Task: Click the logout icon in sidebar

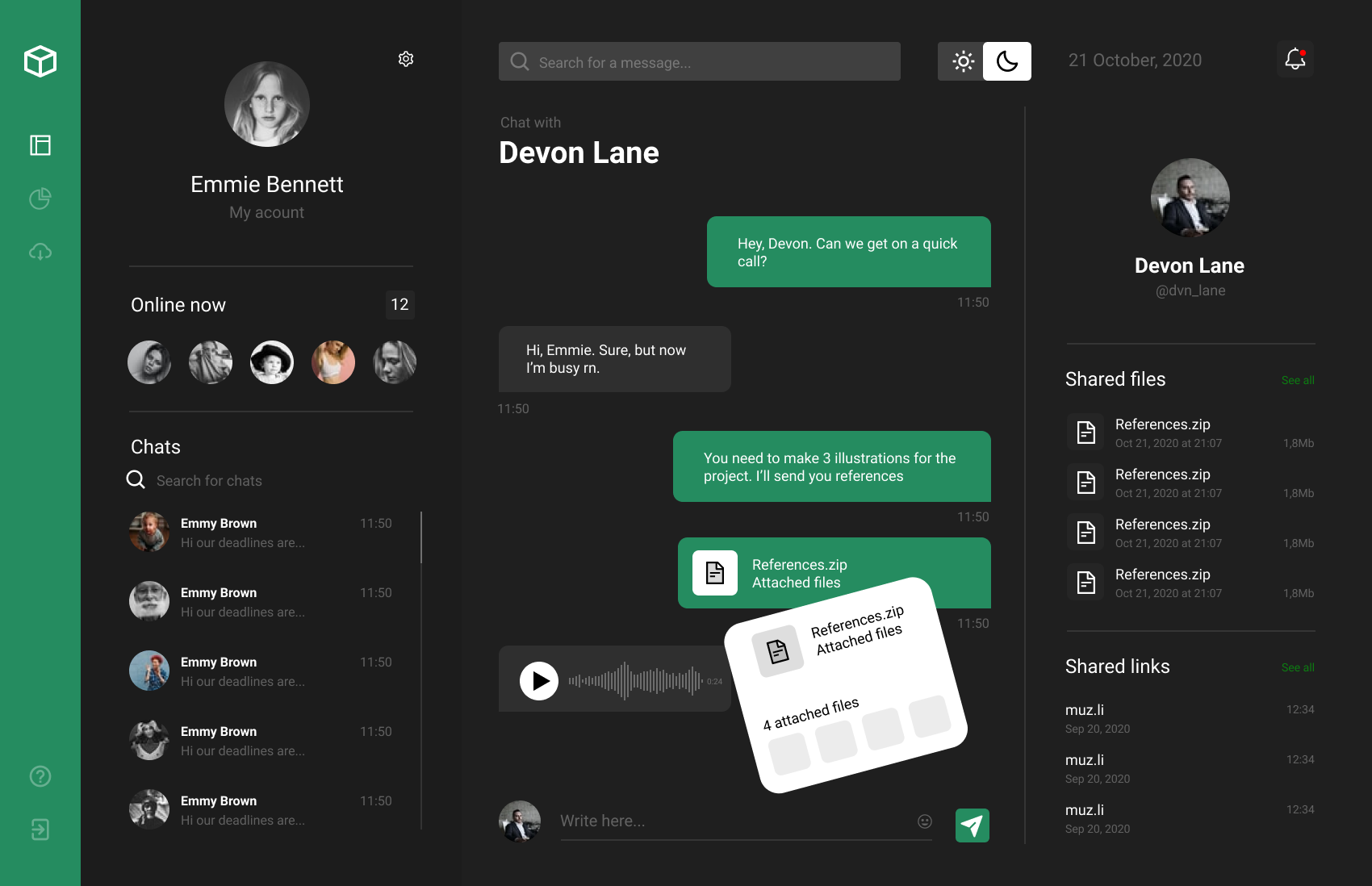Action: click(x=40, y=830)
